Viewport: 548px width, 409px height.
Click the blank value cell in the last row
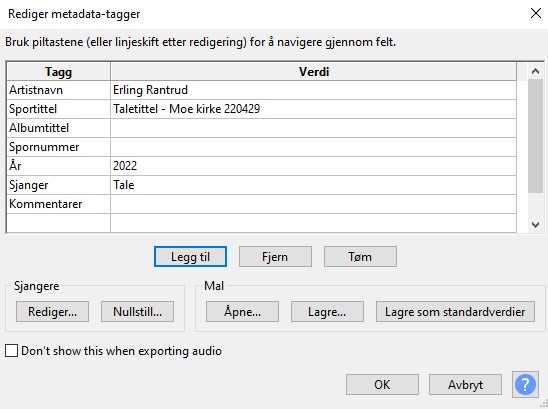(x=313, y=223)
